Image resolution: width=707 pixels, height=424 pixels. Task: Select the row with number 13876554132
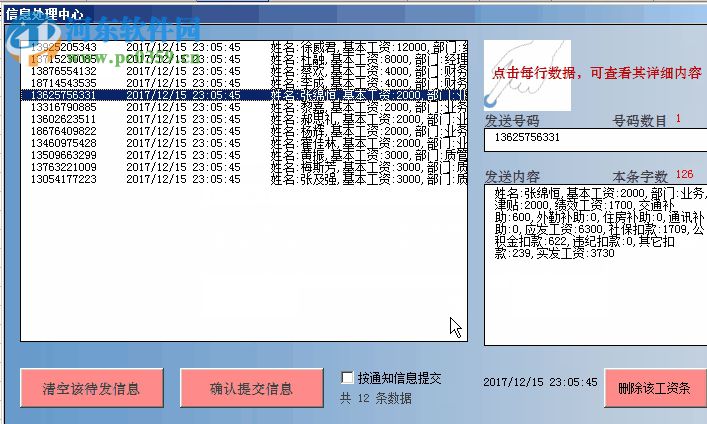click(x=244, y=71)
